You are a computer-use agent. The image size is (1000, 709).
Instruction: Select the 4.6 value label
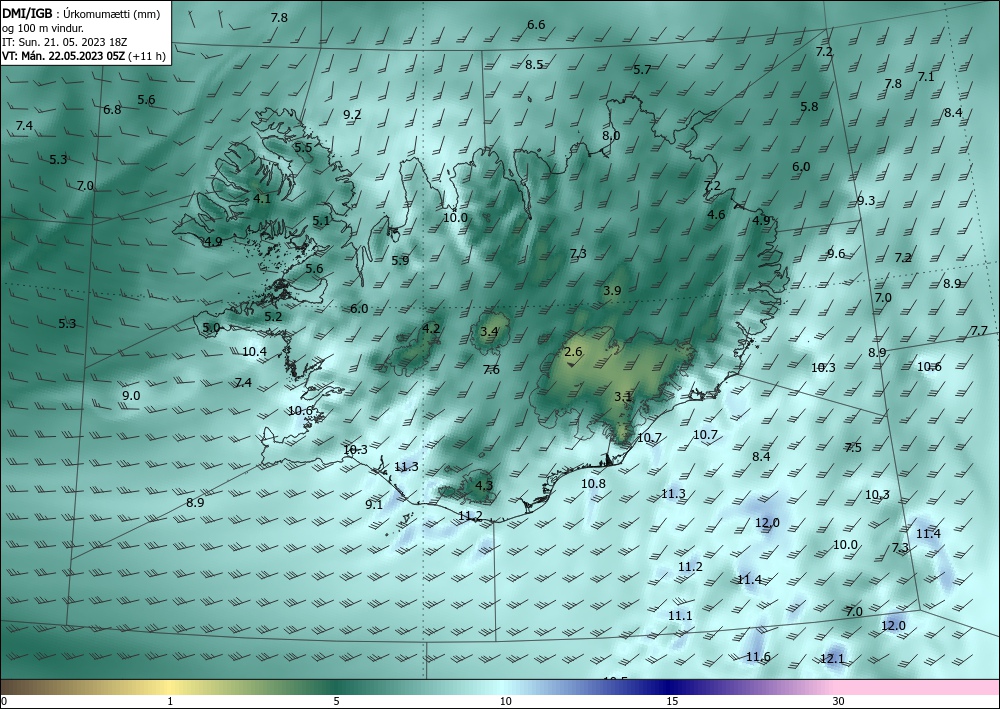[x=716, y=214]
